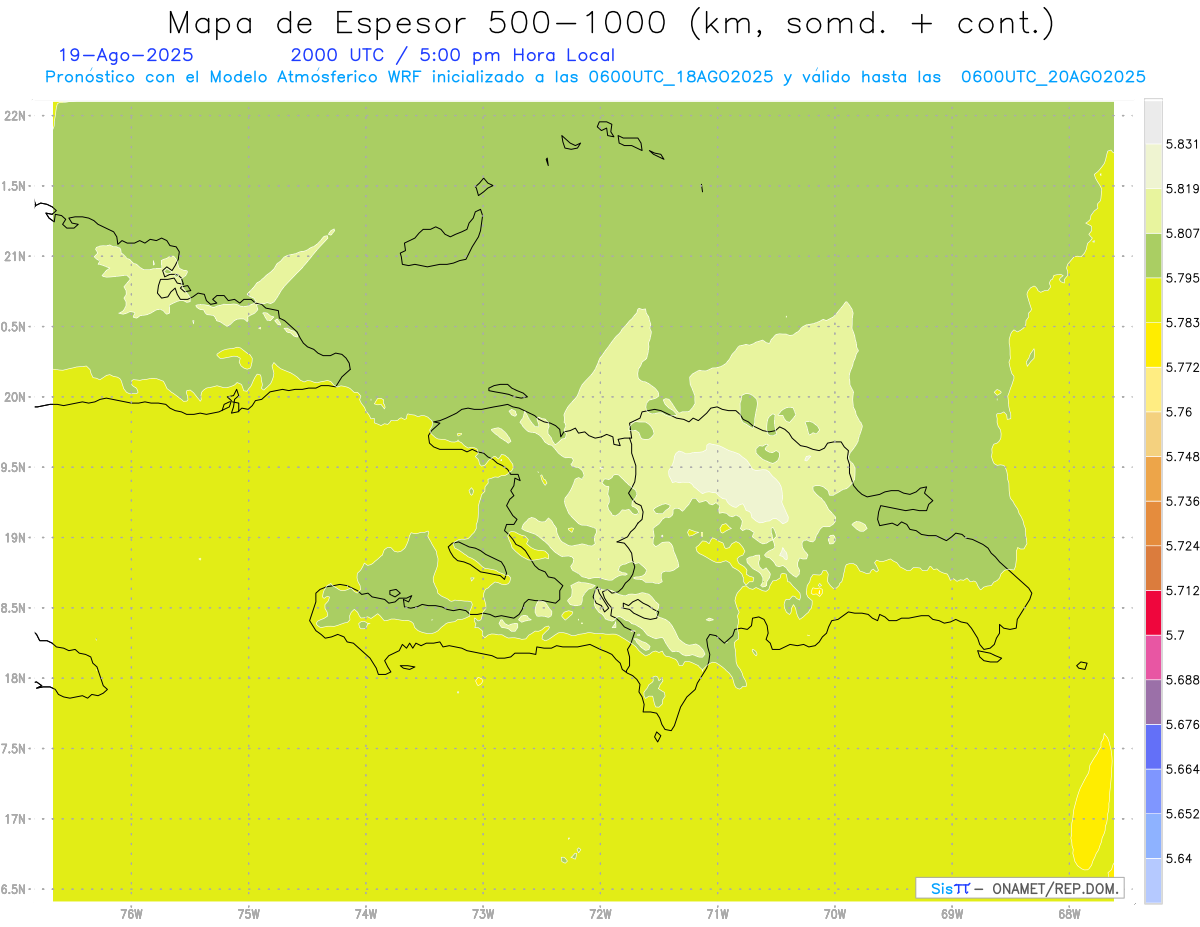Click legend value 5.712
Viewport: 1200px width, 927px height.
point(1182,590)
